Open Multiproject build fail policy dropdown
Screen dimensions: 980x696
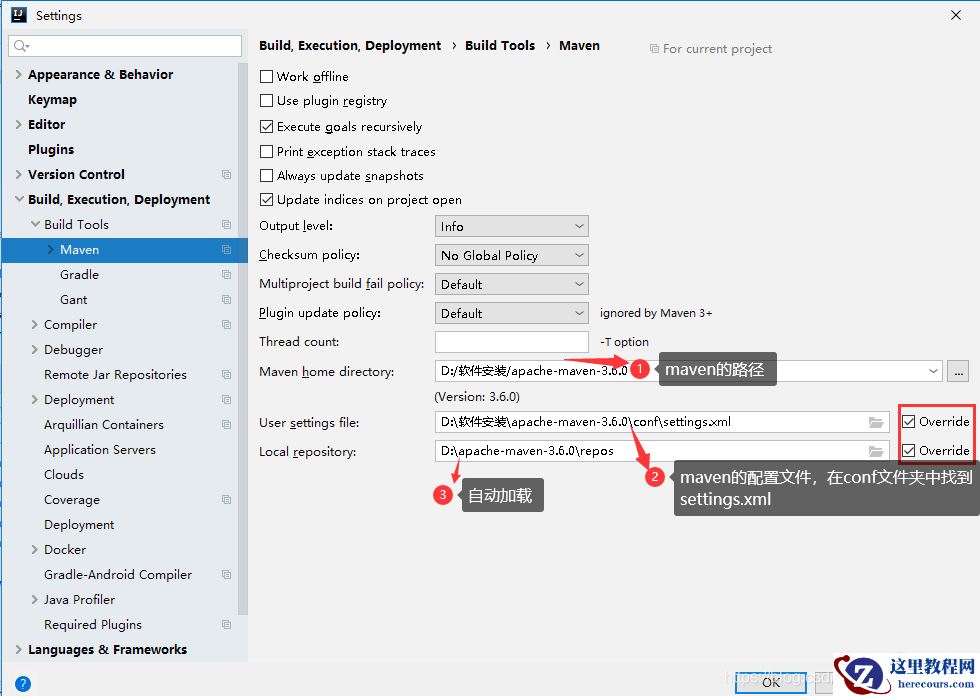[511, 284]
